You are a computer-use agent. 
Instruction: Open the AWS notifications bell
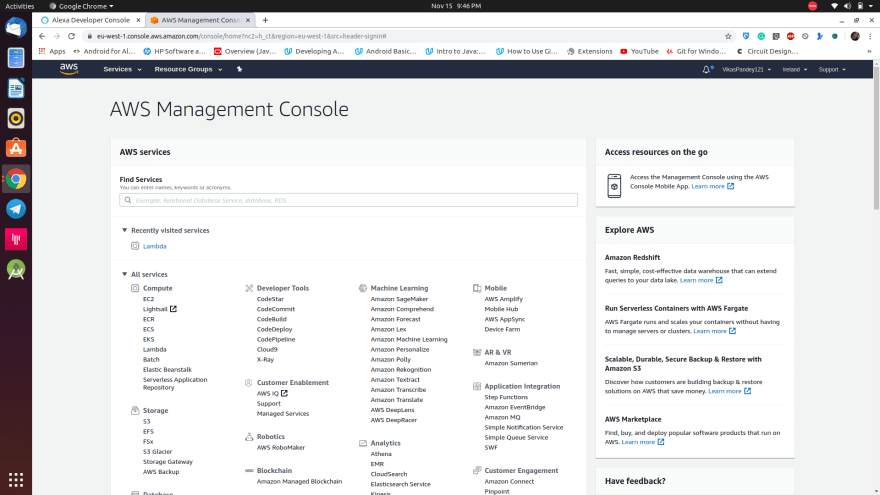pos(706,70)
